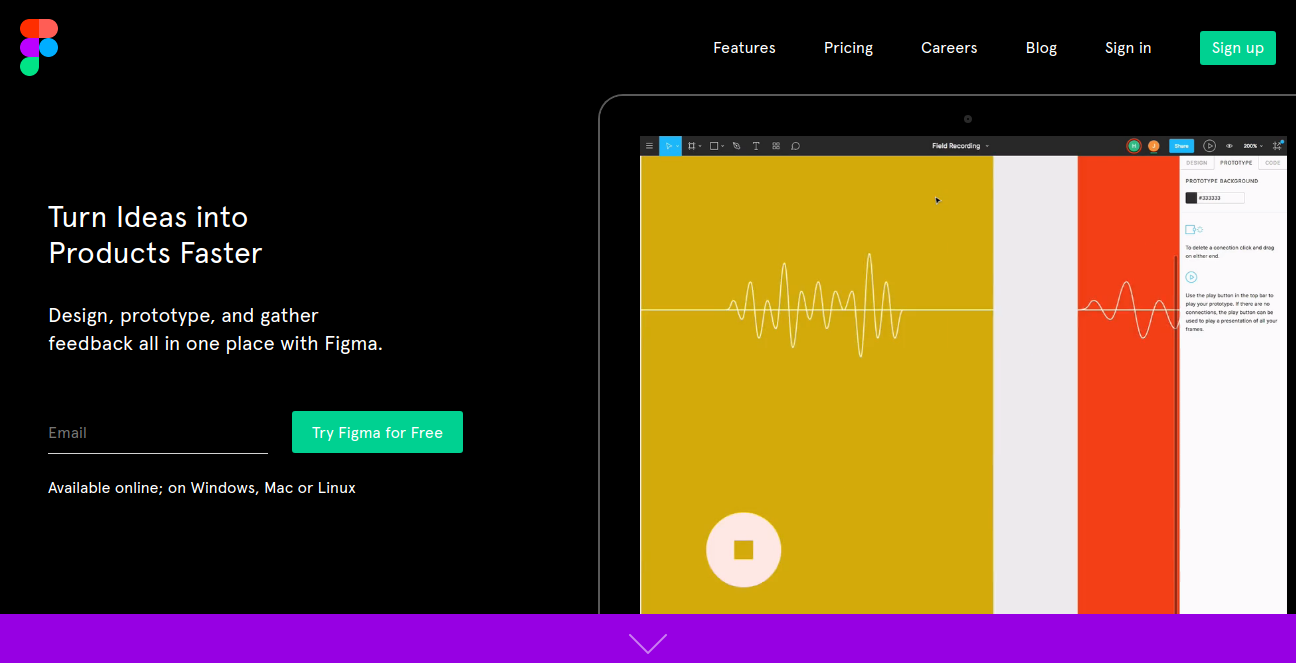Select the Comment tool
1296x663 pixels.
795,146
